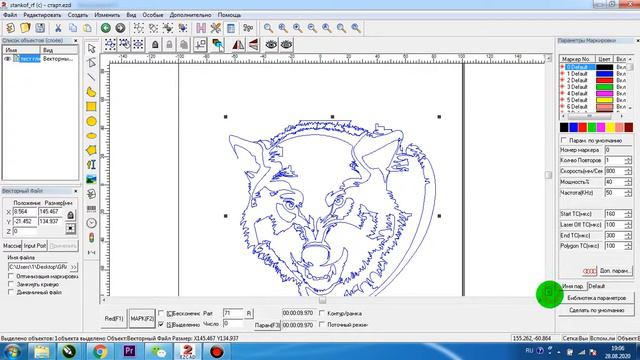Click Сделать по умолчанию button
640x360 pixels.
click(x=596, y=310)
